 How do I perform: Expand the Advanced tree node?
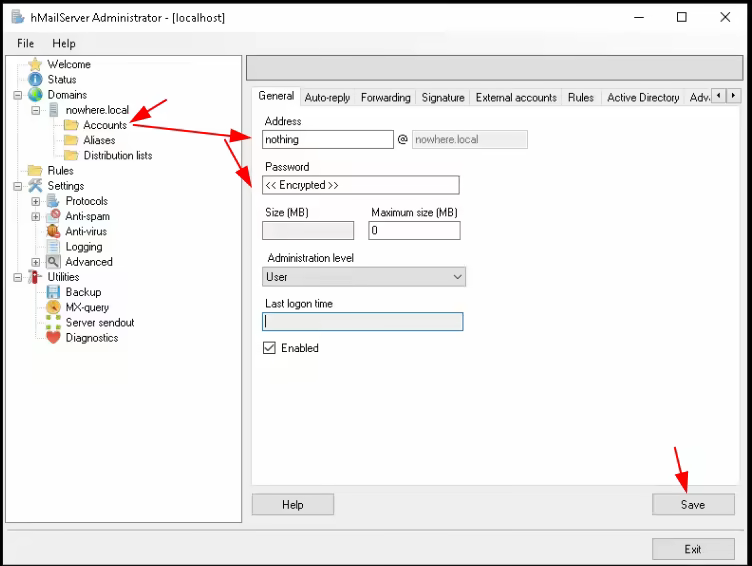35,262
